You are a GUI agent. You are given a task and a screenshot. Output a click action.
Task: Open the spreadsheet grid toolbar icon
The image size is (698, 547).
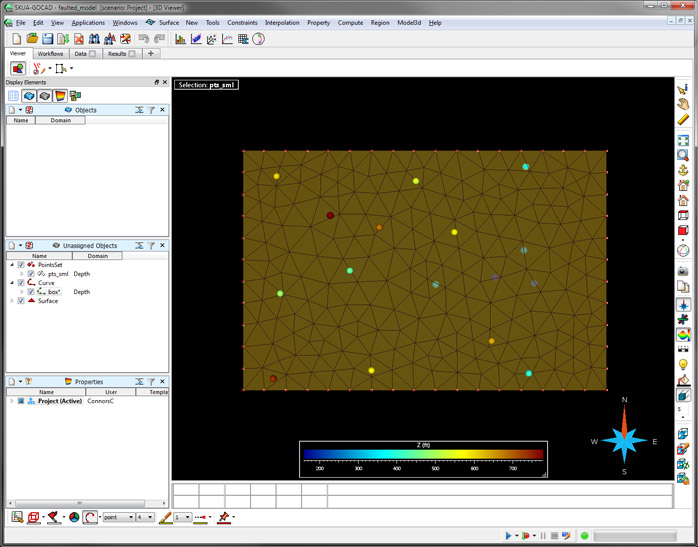tap(243, 39)
